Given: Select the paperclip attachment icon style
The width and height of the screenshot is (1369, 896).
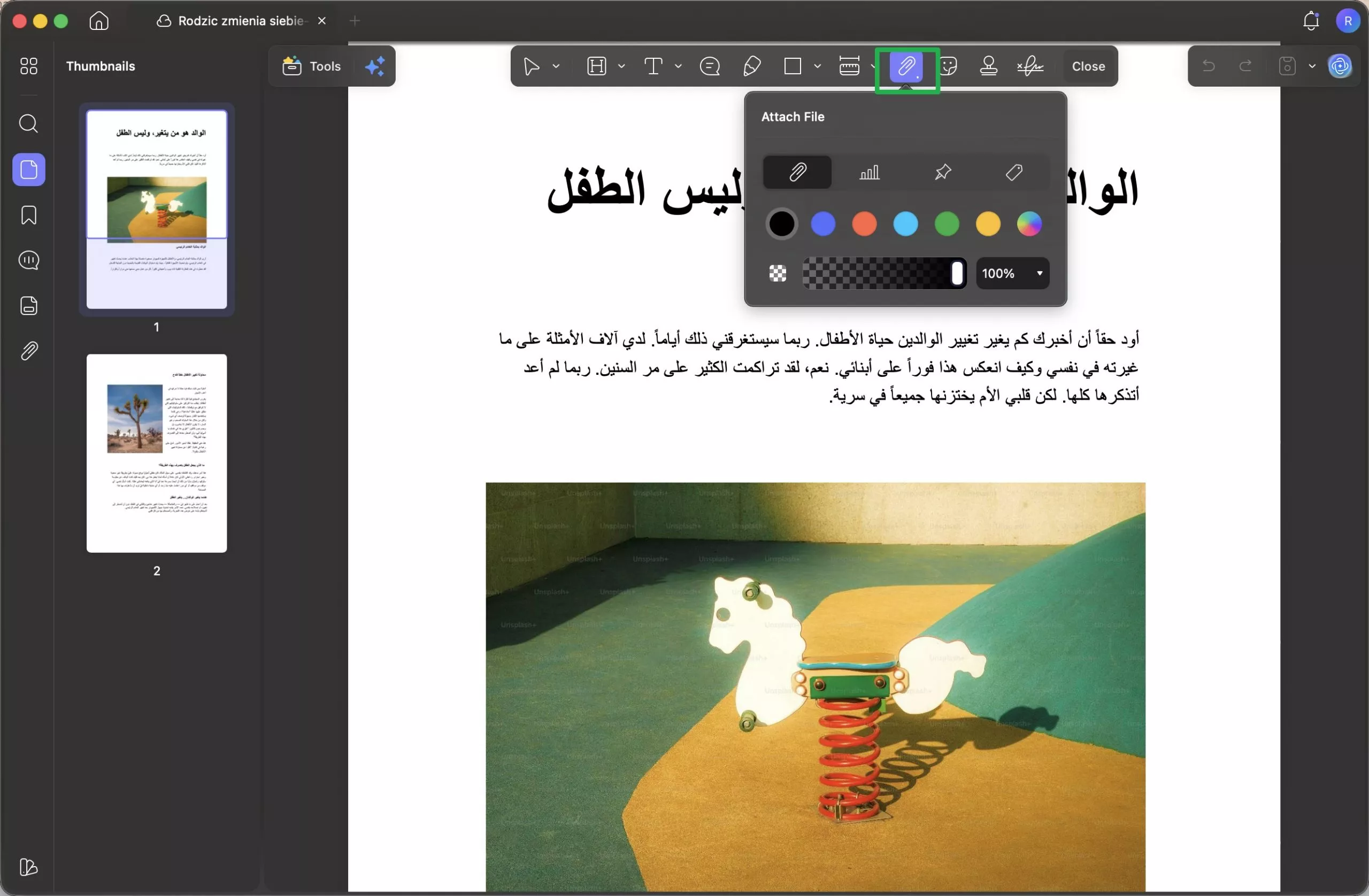Looking at the screenshot, I should pyautogui.click(x=797, y=172).
